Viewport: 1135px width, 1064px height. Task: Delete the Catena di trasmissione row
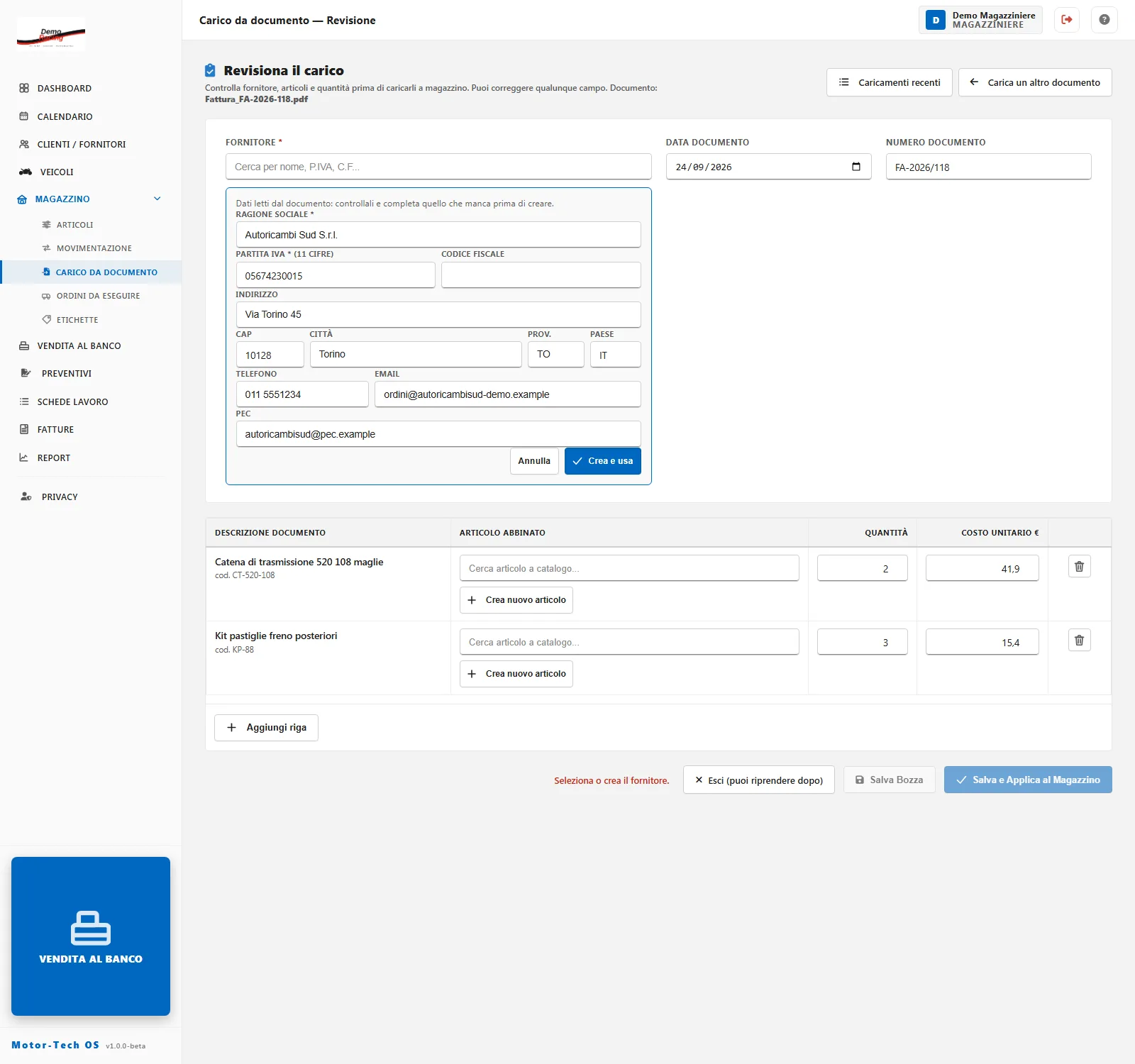pos(1079,567)
